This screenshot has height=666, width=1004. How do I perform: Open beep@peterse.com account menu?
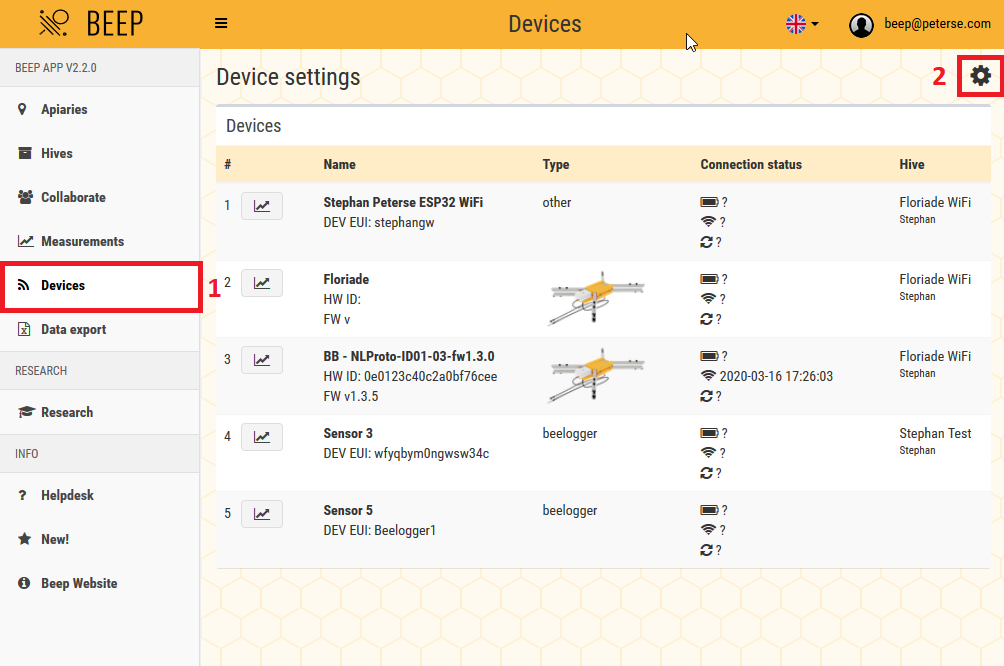937,24
